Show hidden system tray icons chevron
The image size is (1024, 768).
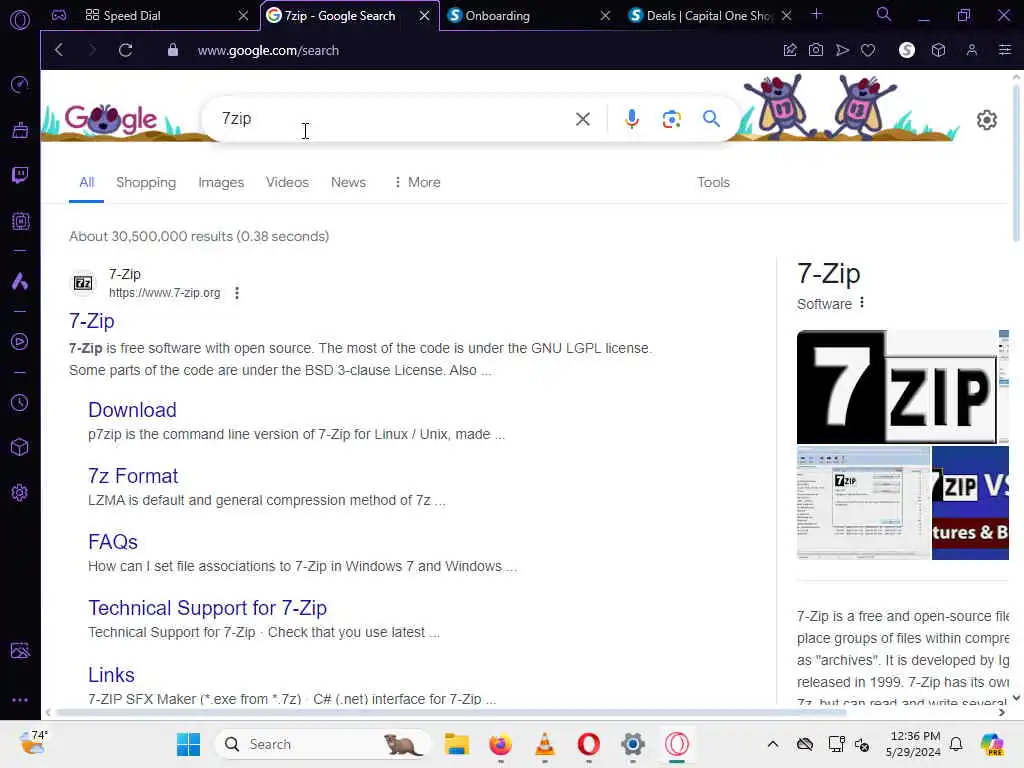[773, 744]
